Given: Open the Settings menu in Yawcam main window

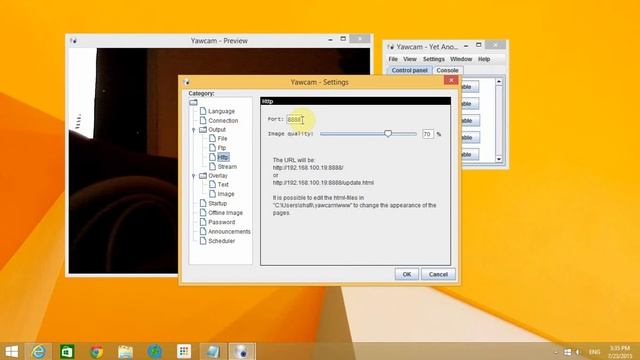Looking at the screenshot, I should 433,59.
